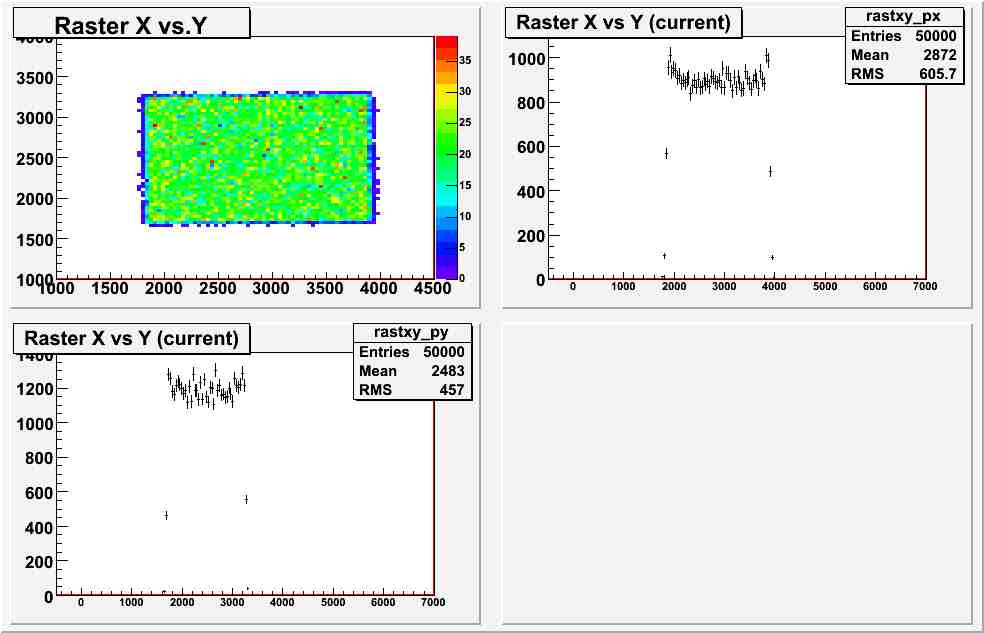
Task: Click the 7000 label on the rastxy_px X axis
Action: [925, 286]
